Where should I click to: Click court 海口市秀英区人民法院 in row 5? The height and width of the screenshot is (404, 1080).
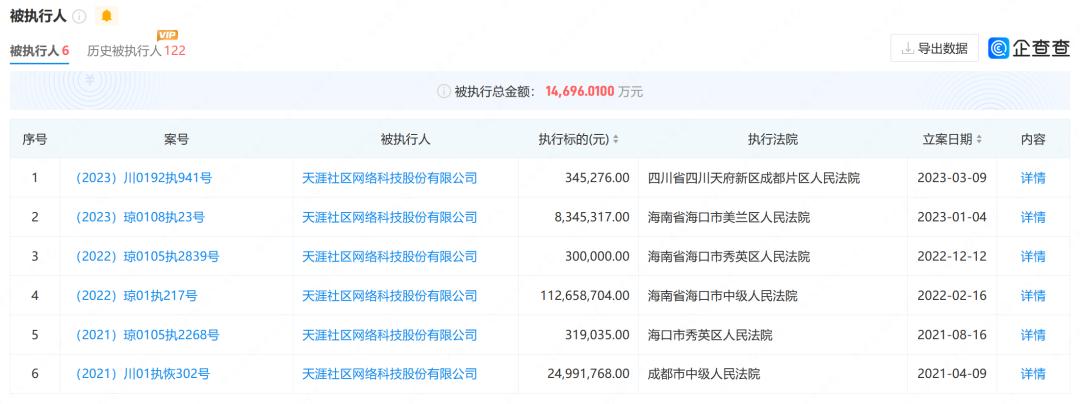click(711, 335)
